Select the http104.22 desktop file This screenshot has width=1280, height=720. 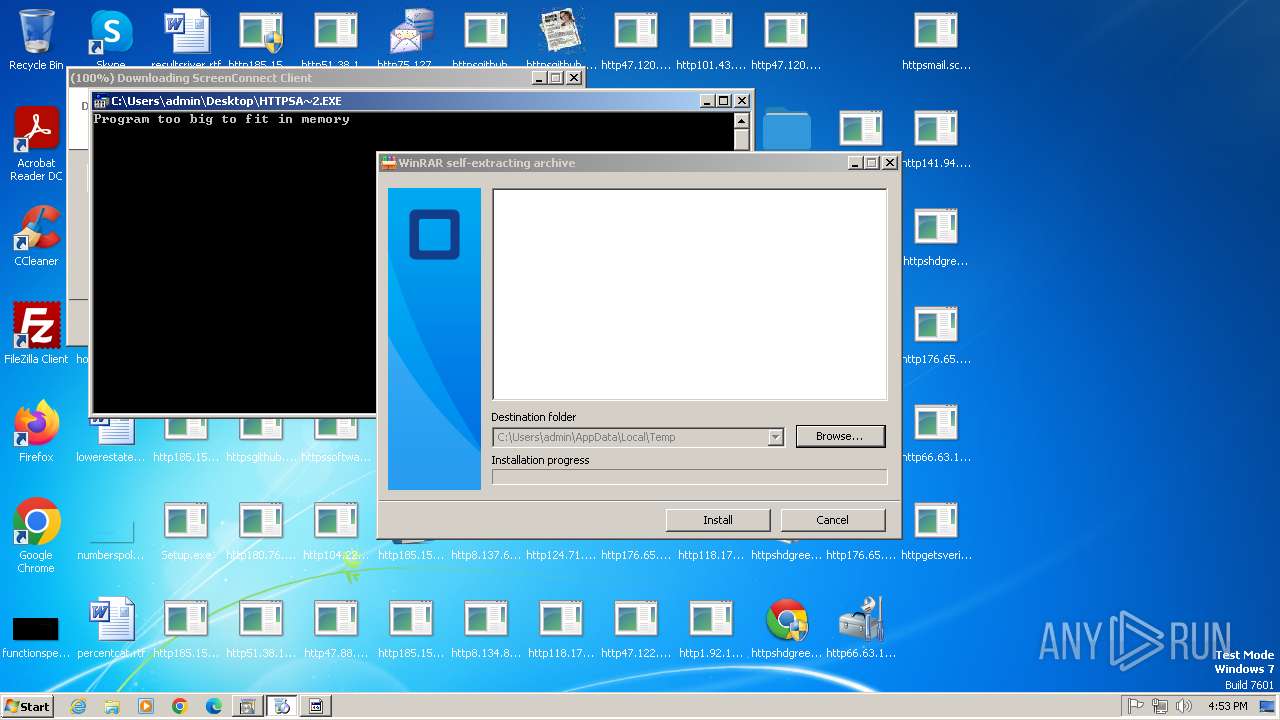[x=336, y=530]
